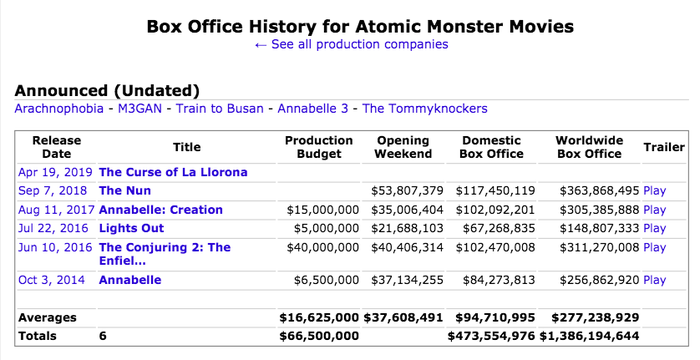Open the Annabelle 3 announced link
700x360 pixels.
[312, 109]
